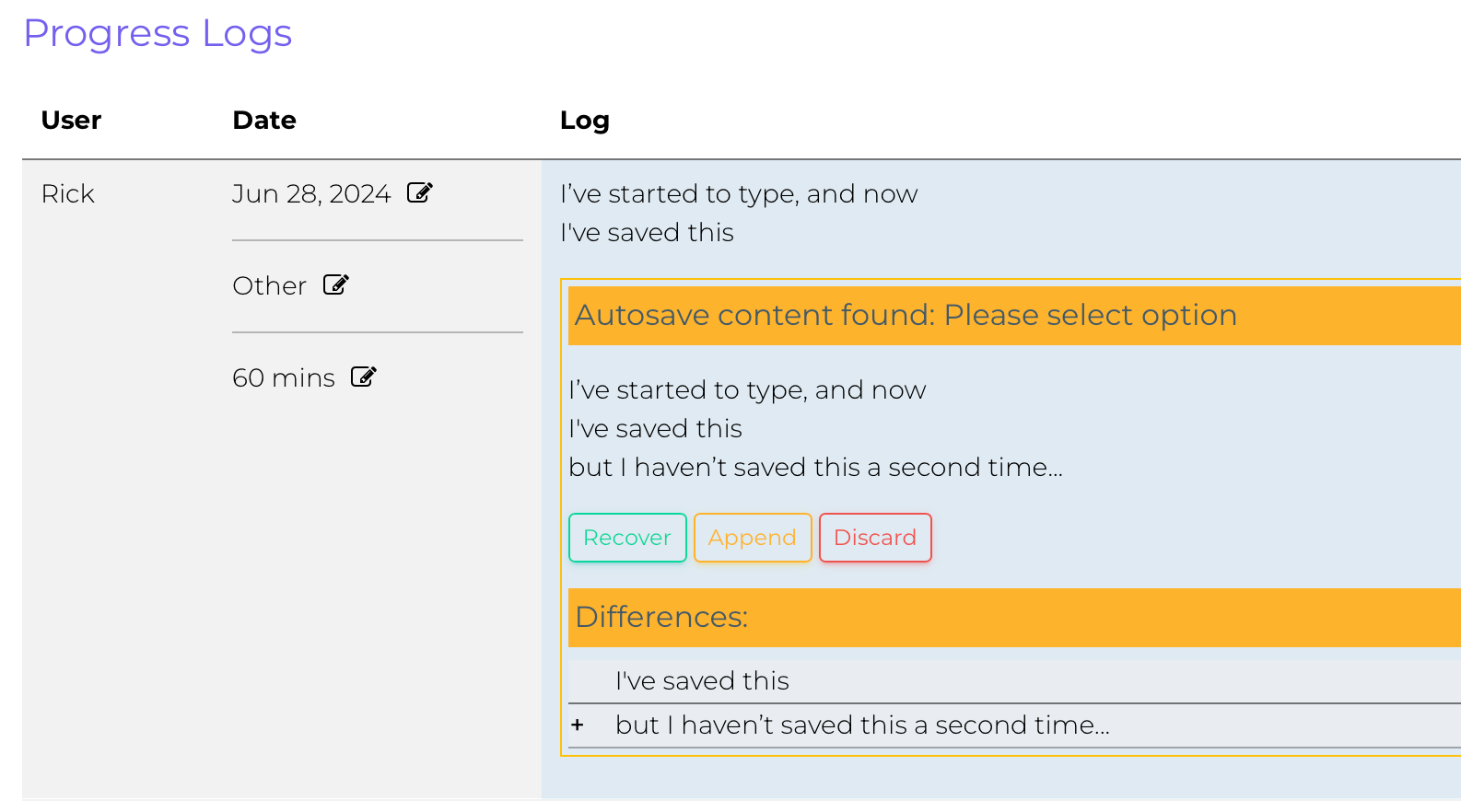
Task: Click the plus marker in the differences list
Action: pyautogui.click(x=578, y=725)
